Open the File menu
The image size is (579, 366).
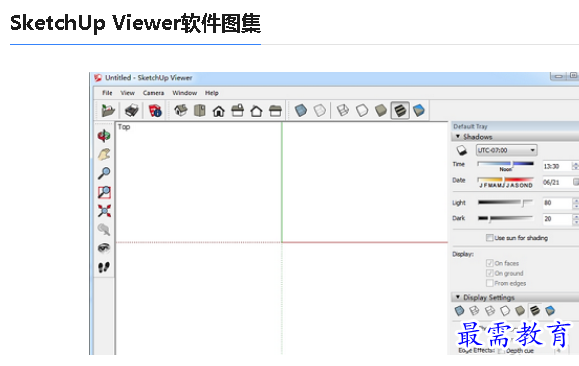pyautogui.click(x=107, y=93)
